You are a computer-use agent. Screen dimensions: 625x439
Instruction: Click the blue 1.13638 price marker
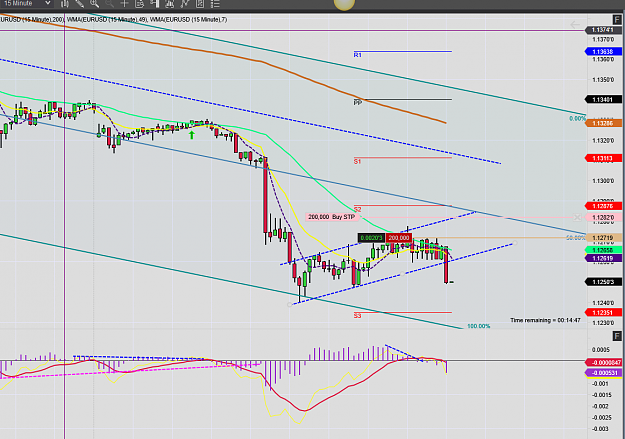(603, 51)
